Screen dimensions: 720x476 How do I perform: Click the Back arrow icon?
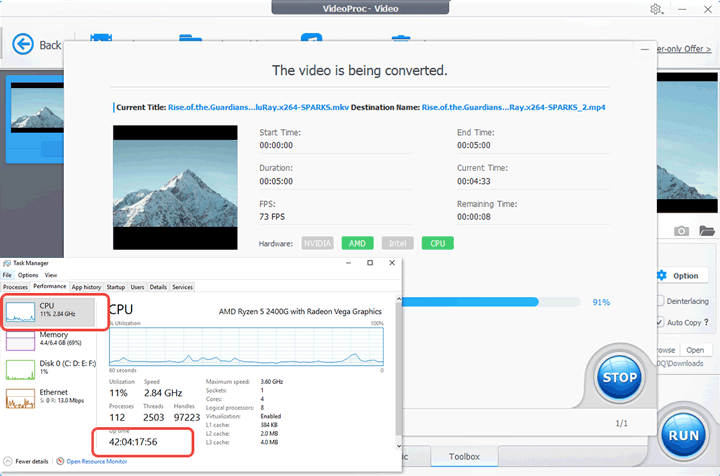coord(22,45)
